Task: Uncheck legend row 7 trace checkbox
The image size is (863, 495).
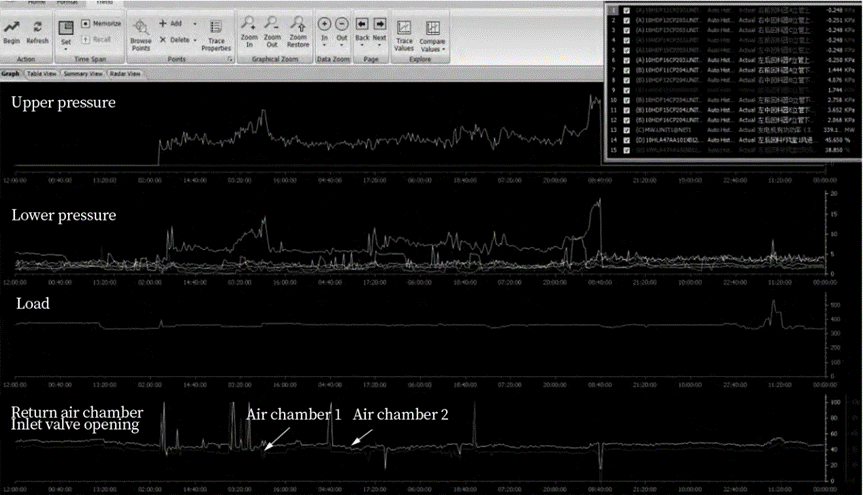Action: coord(626,70)
